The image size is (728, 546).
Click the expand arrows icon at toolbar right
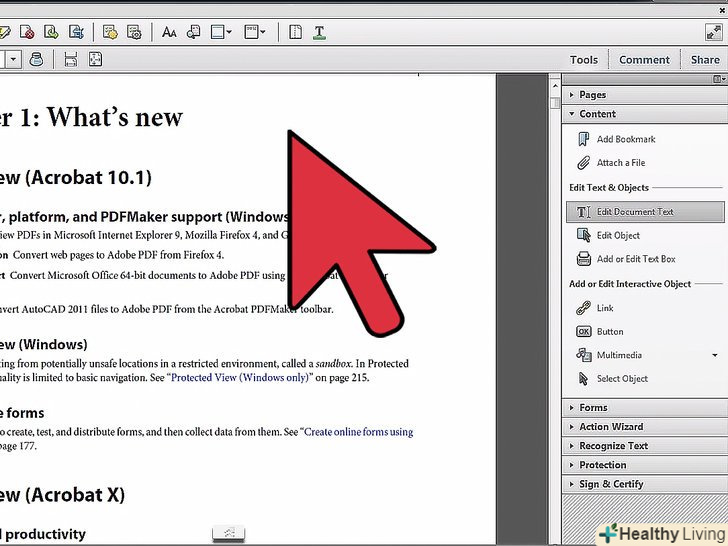point(713,32)
